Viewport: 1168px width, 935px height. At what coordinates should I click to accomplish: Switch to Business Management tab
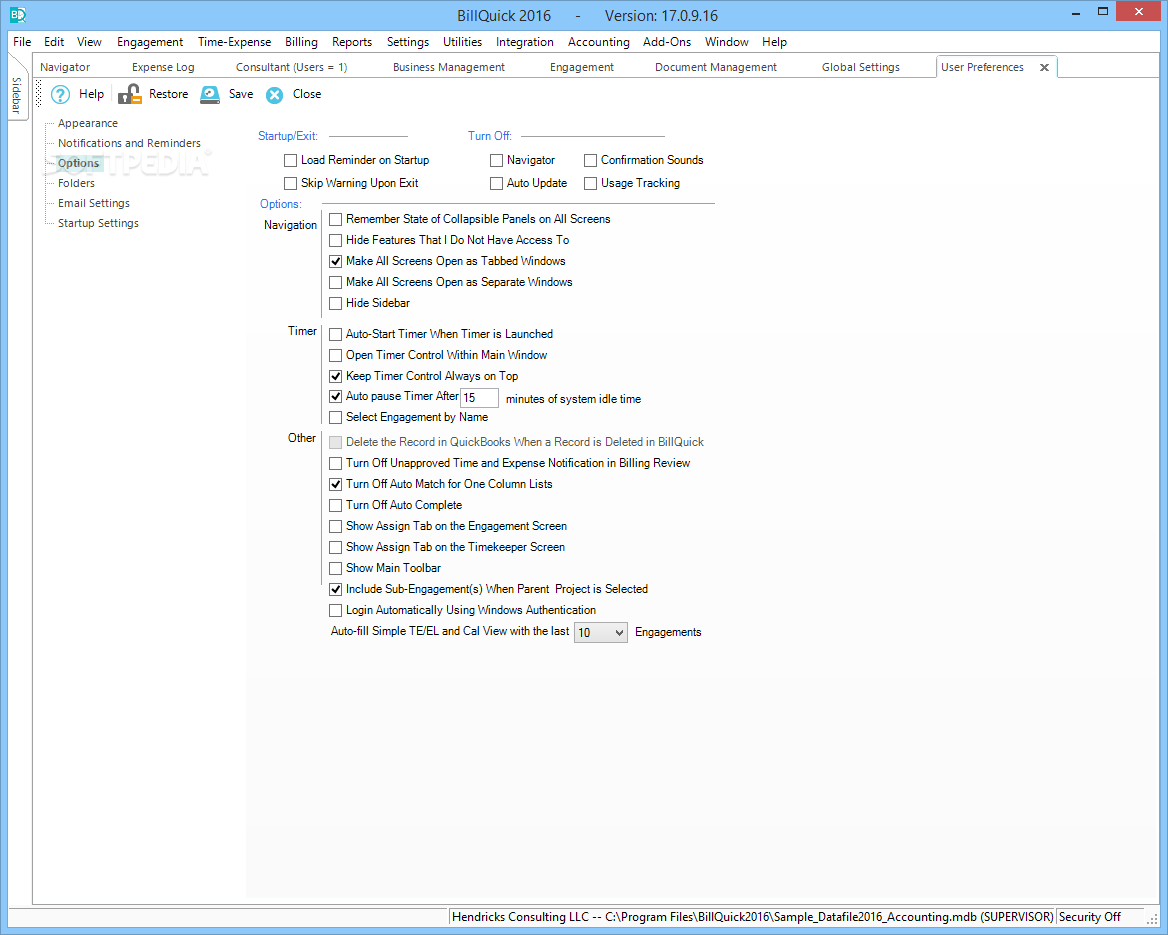coord(448,67)
